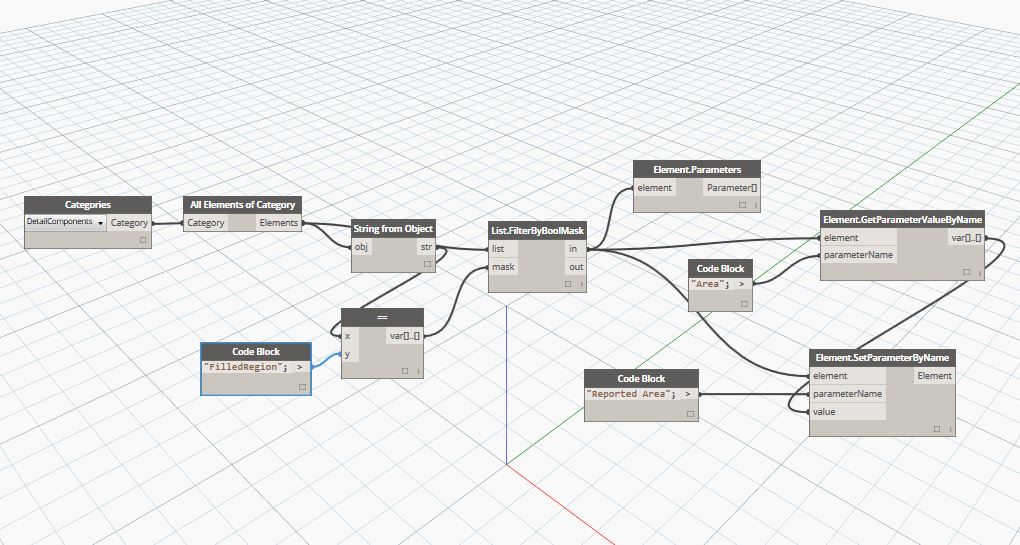
Task: Toggle preview square on Reported Area Code Block
Action: (690, 414)
